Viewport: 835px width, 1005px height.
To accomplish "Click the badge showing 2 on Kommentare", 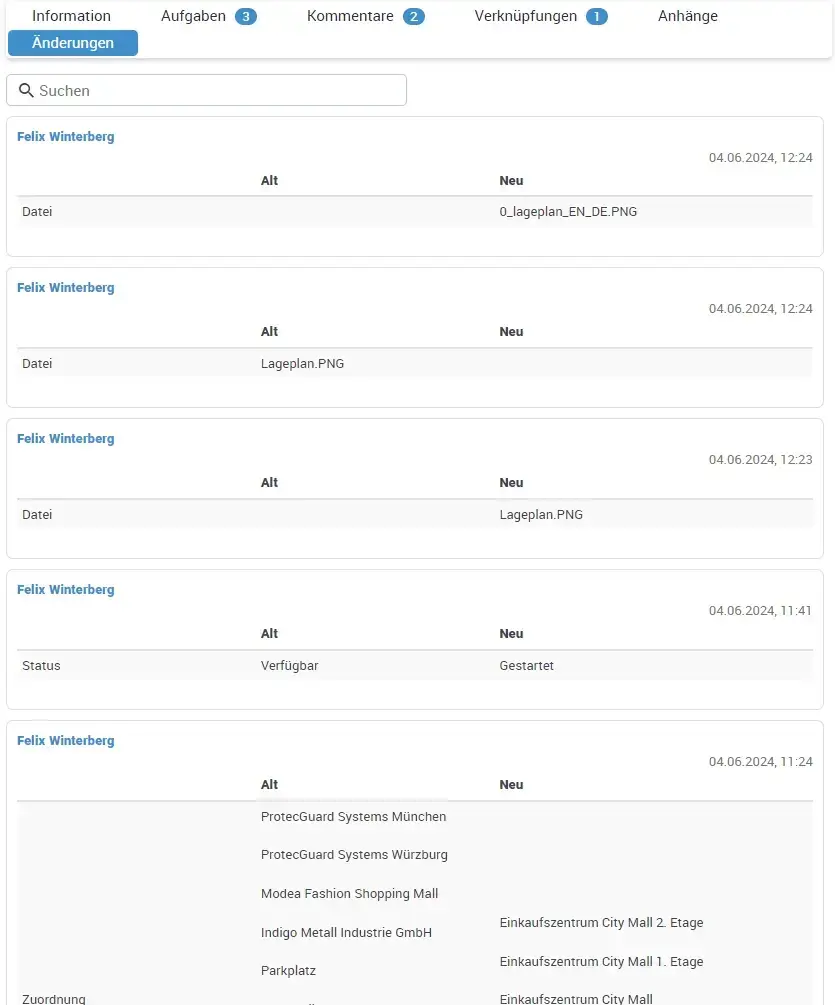I will click(414, 17).
